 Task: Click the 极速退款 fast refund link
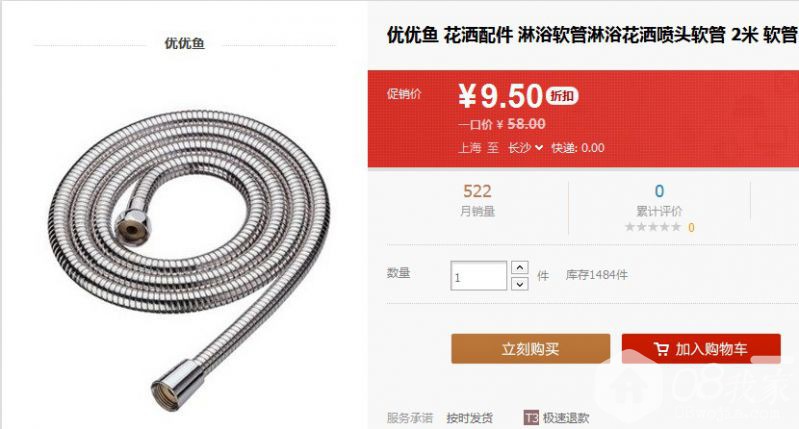click(x=566, y=418)
